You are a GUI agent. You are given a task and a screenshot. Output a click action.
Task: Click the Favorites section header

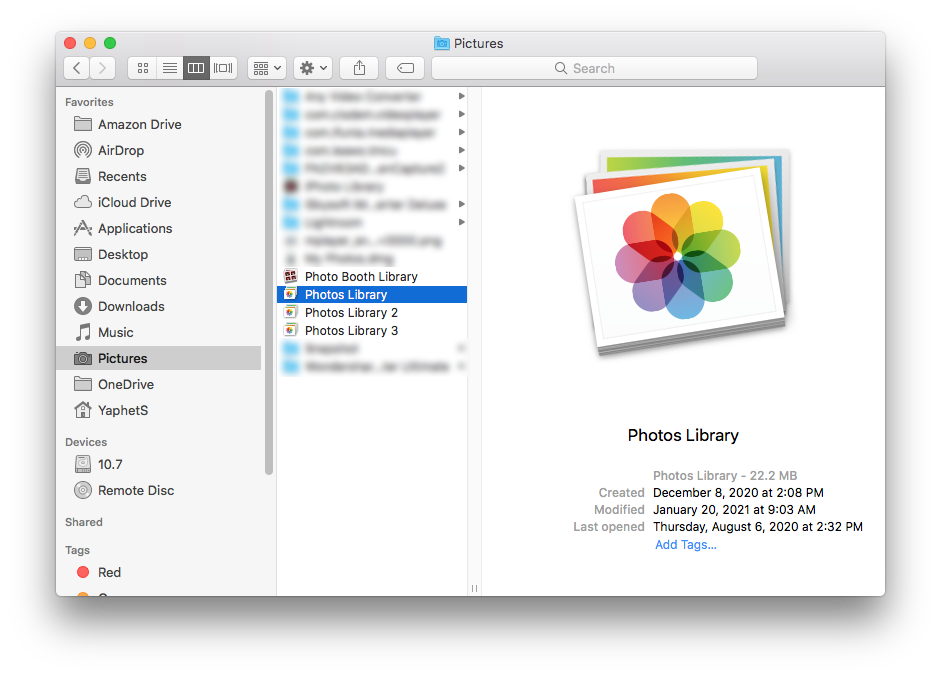pyautogui.click(x=89, y=102)
